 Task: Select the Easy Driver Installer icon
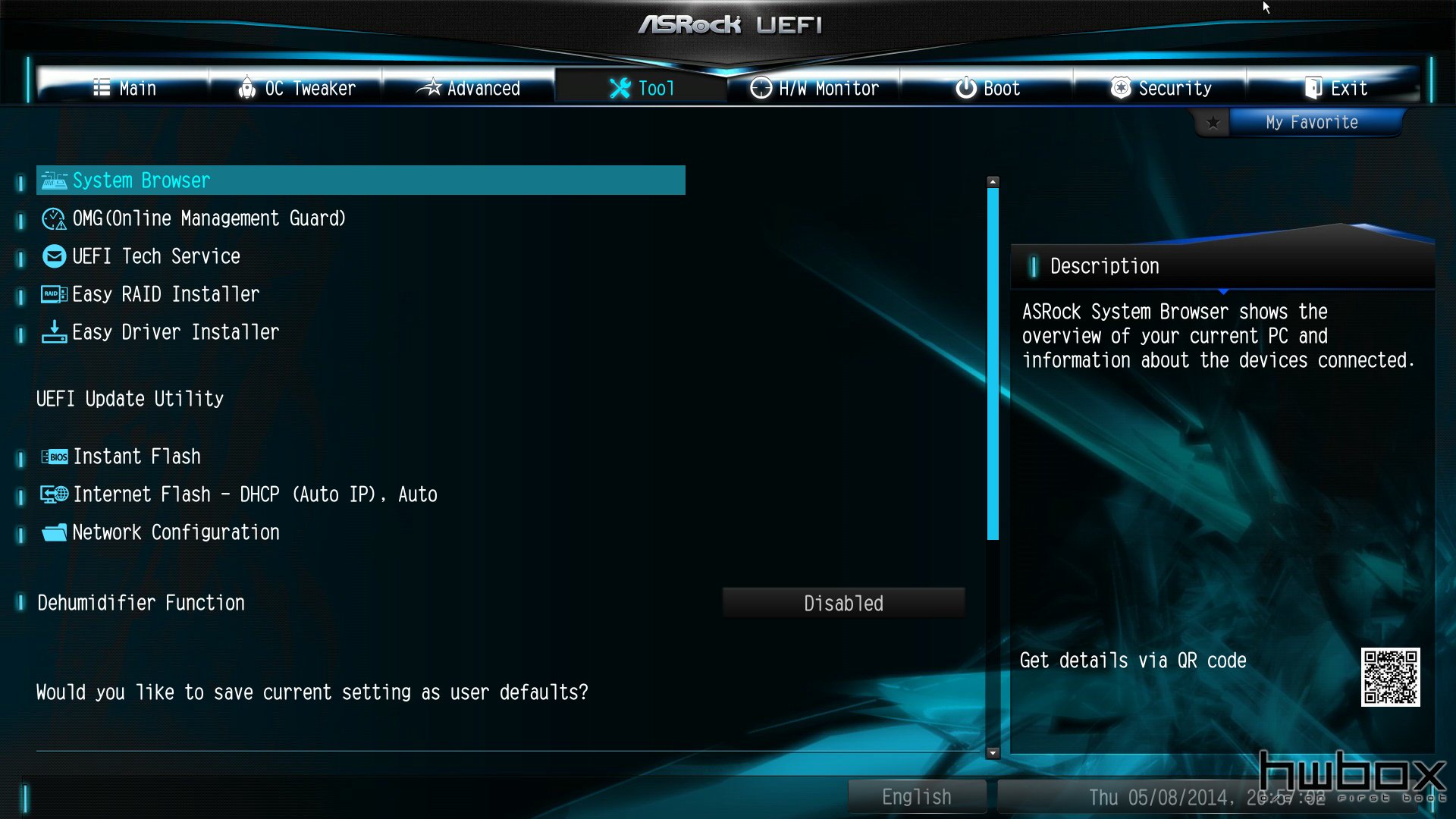tap(54, 332)
